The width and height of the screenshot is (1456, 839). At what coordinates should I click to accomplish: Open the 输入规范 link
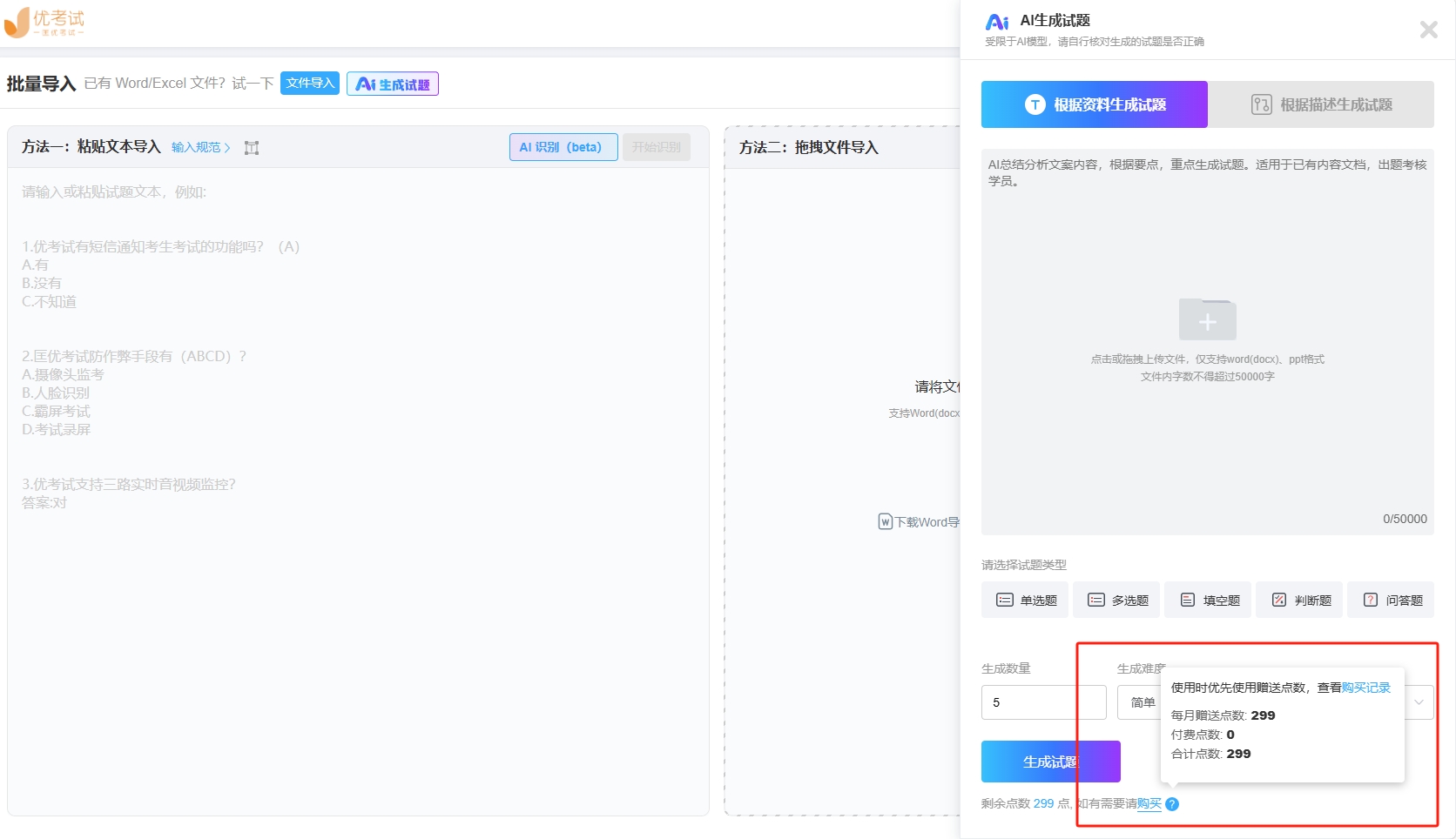[201, 148]
